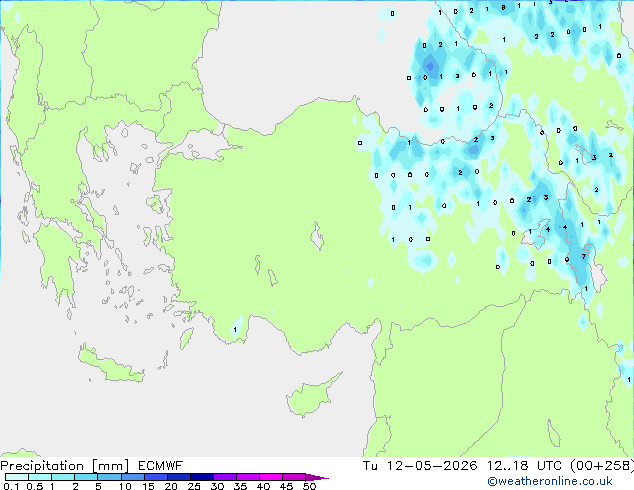Click the '0.1' legend scale label

(11, 486)
